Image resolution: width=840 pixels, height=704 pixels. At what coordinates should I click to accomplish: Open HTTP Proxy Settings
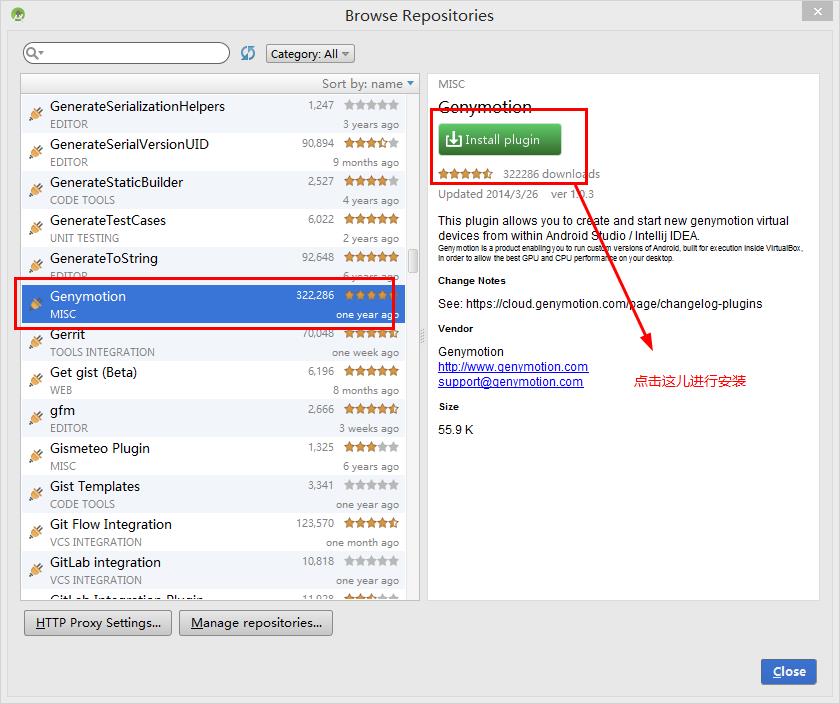[x=98, y=623]
